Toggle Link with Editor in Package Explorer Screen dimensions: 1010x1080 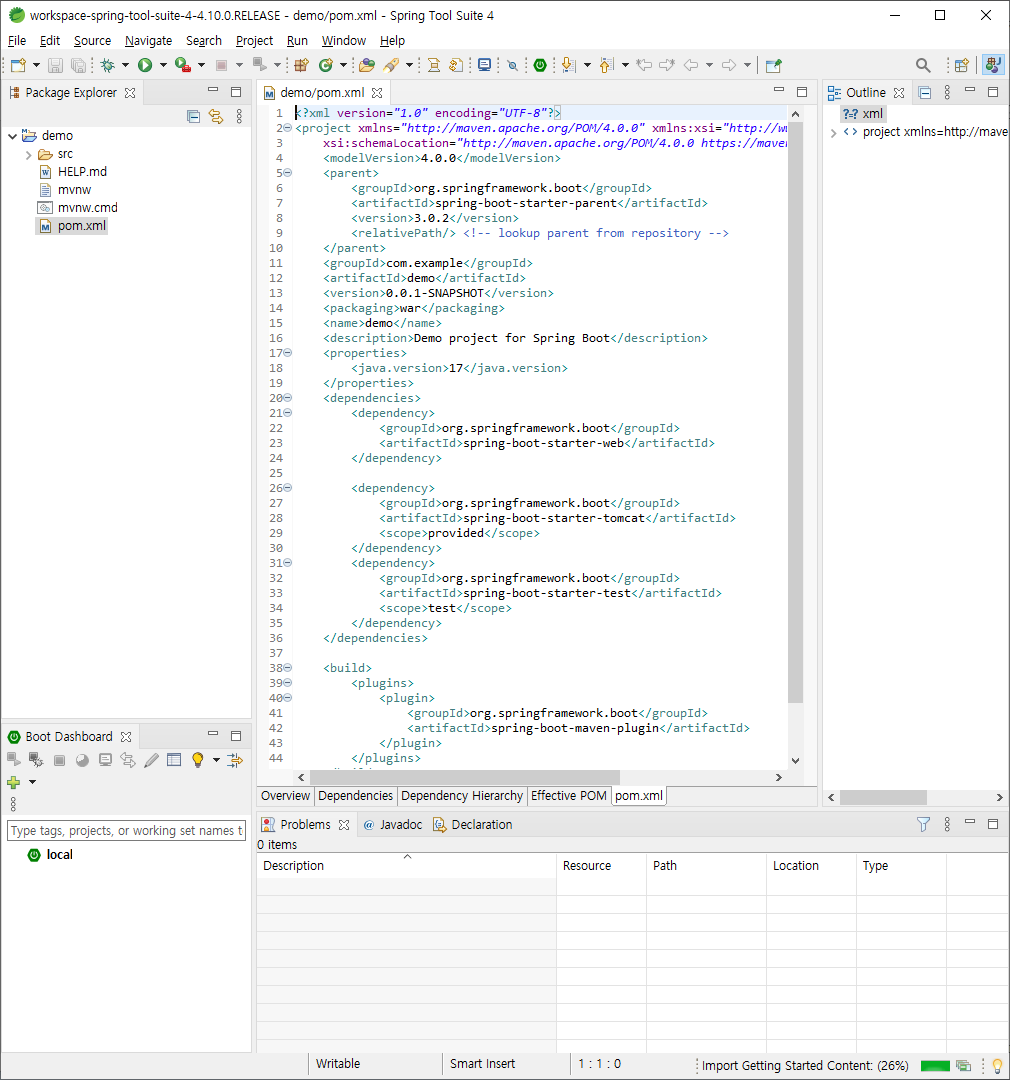pos(216,116)
